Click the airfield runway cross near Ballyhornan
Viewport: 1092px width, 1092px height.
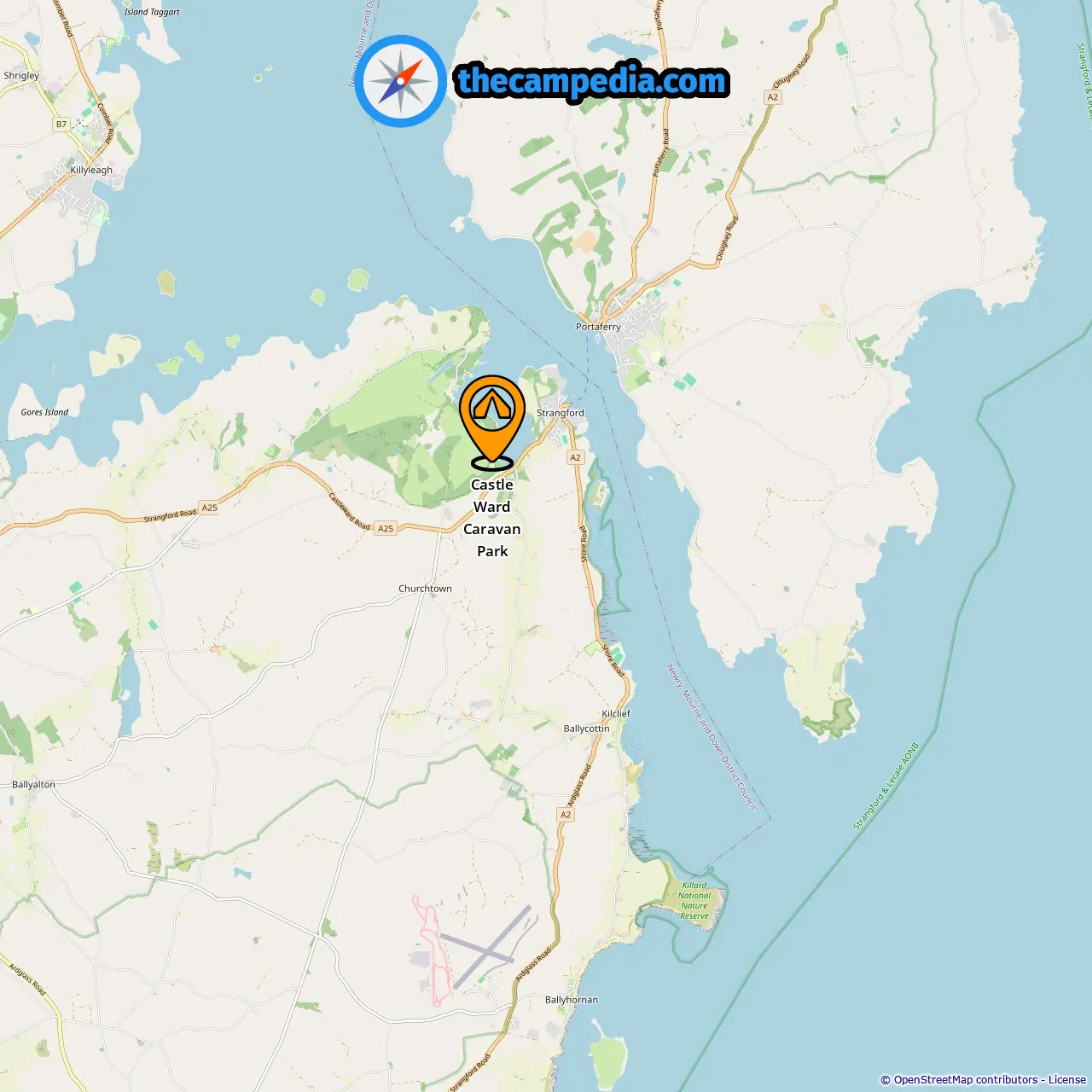488,949
